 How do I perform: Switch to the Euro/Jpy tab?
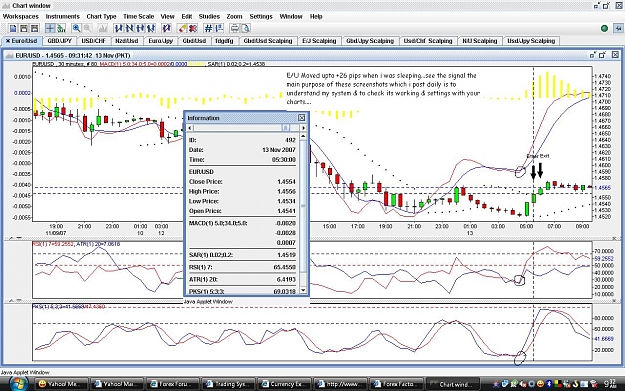[161, 41]
